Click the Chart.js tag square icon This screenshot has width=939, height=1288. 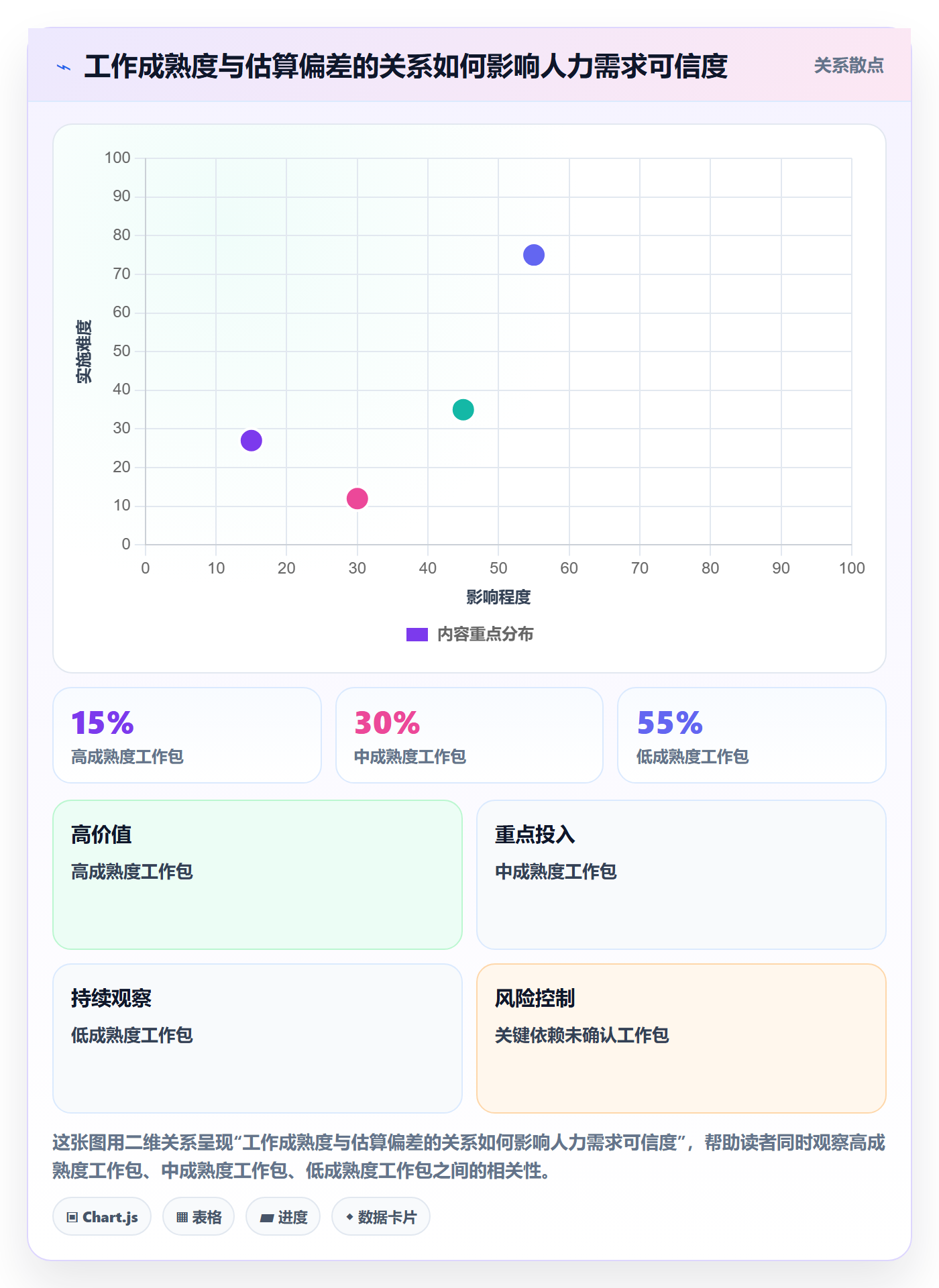(x=72, y=1218)
